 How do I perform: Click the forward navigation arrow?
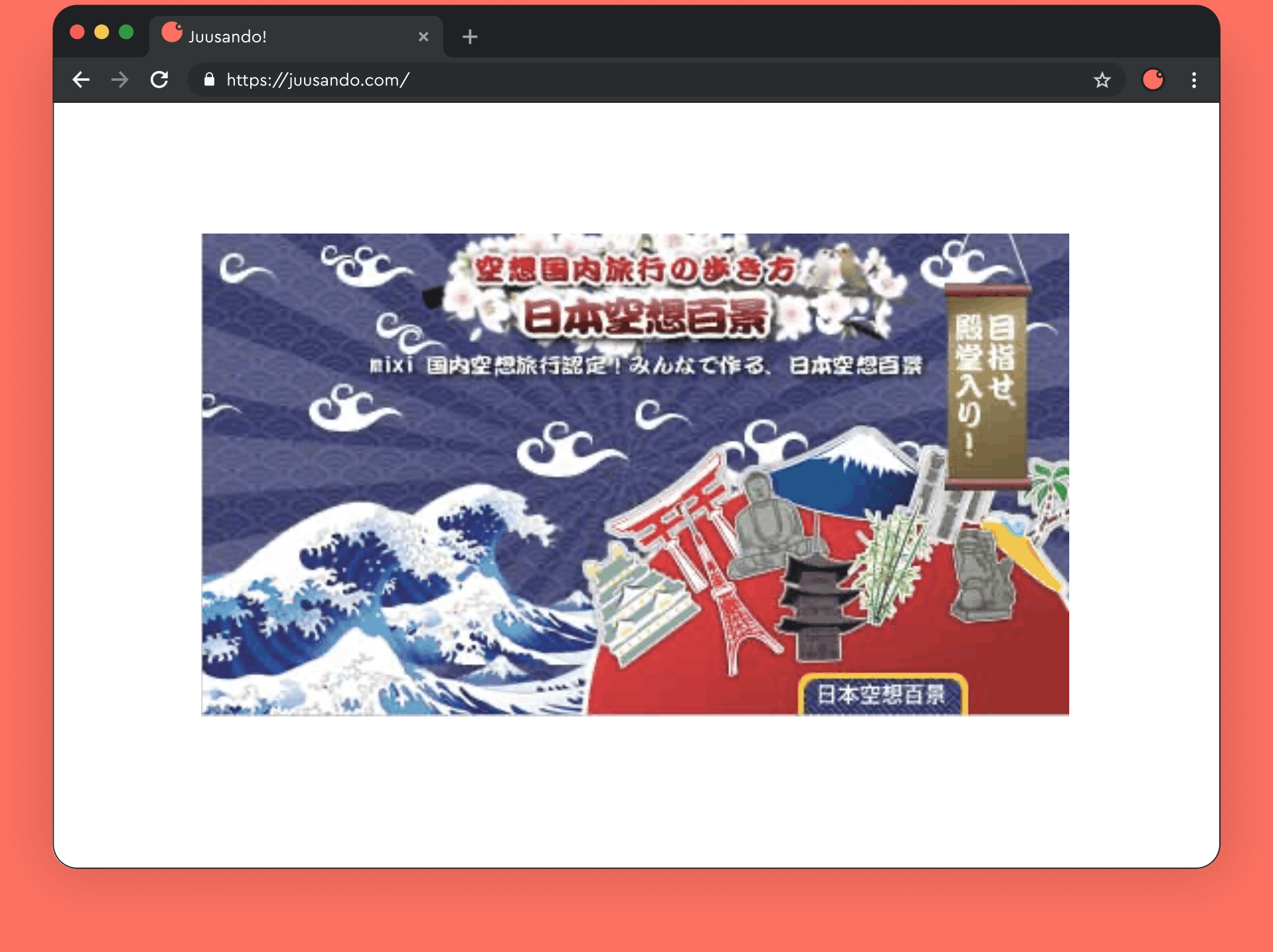pos(120,80)
